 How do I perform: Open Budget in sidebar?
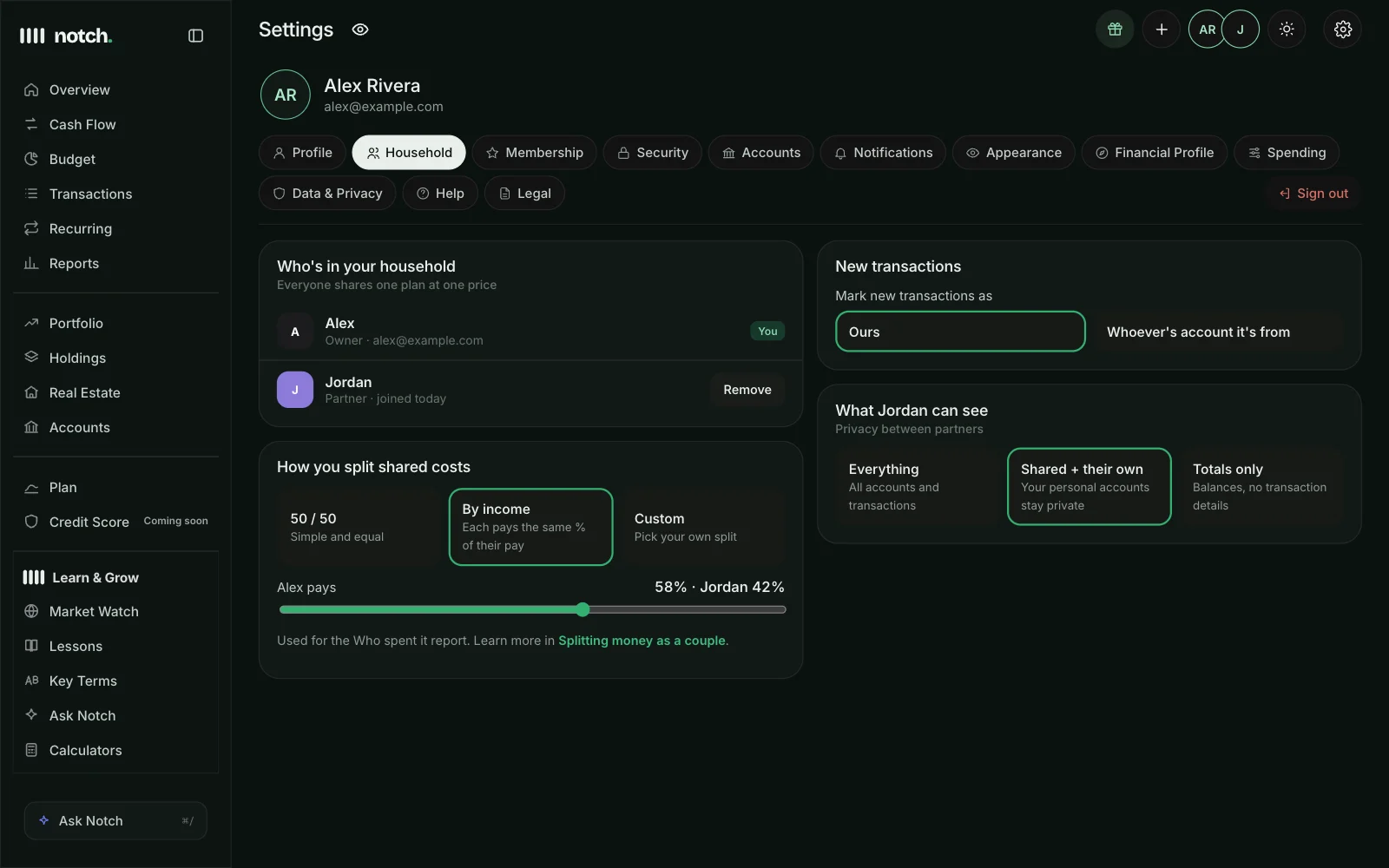[x=116, y=159]
